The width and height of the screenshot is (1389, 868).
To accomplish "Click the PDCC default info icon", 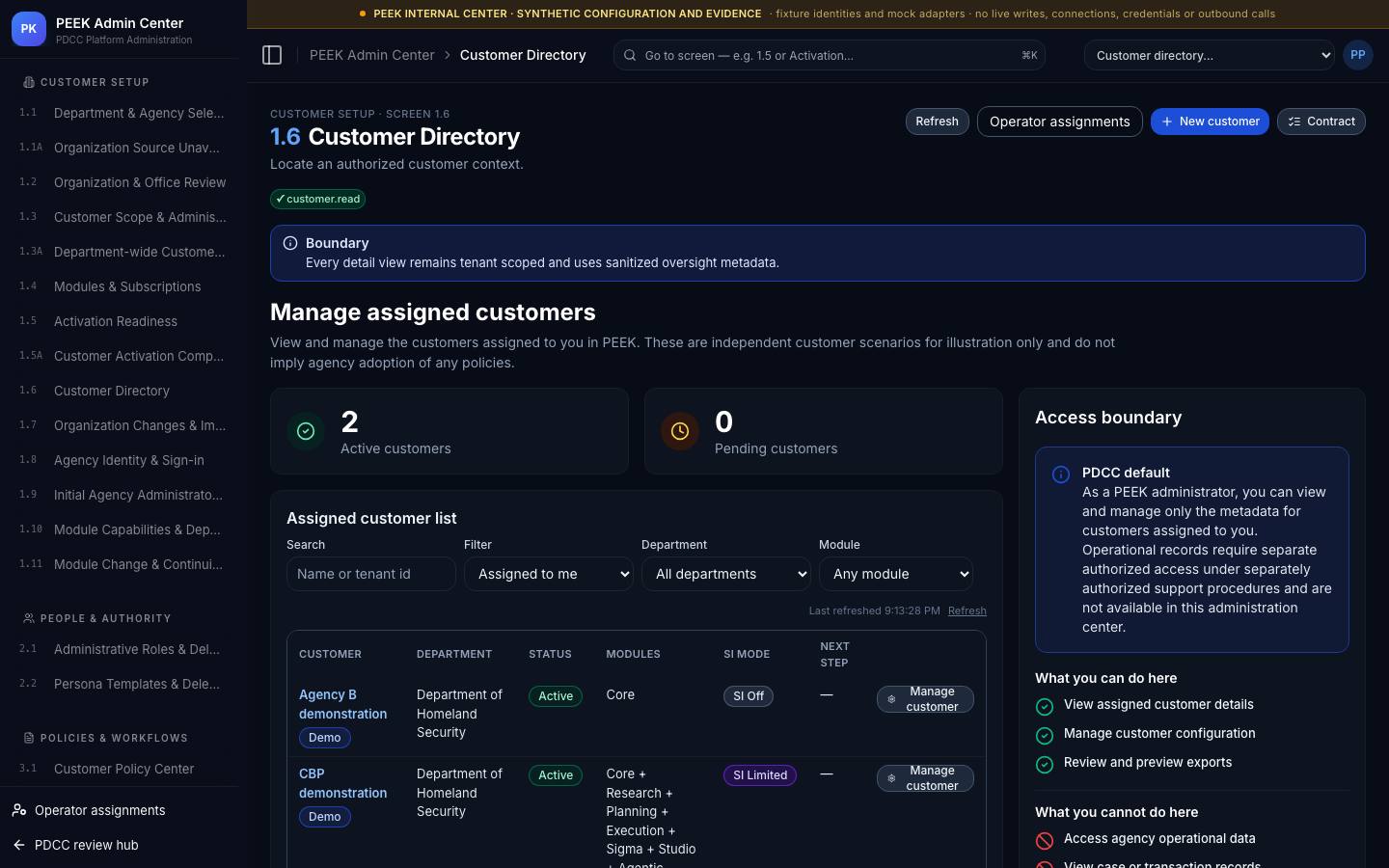I will [1061, 475].
